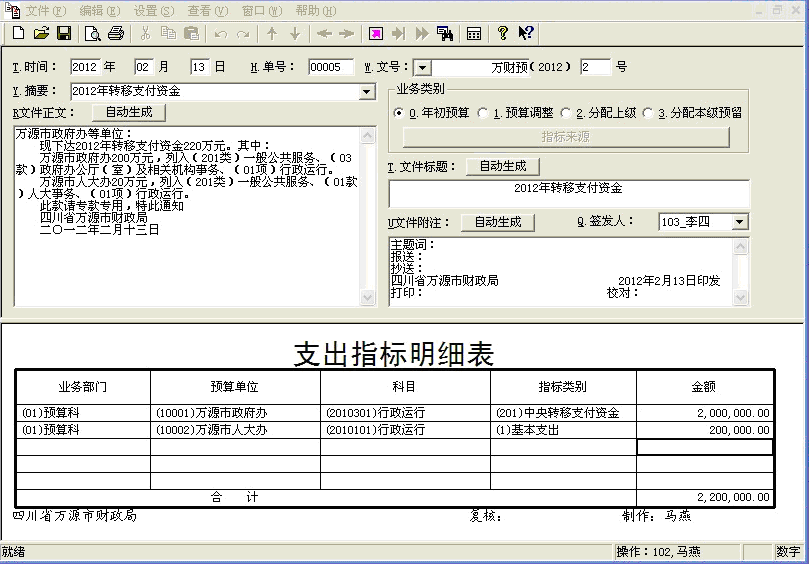Open the 签发人 dropdown showing 103_李四
This screenshot has width=809, height=565.
click(x=739, y=222)
